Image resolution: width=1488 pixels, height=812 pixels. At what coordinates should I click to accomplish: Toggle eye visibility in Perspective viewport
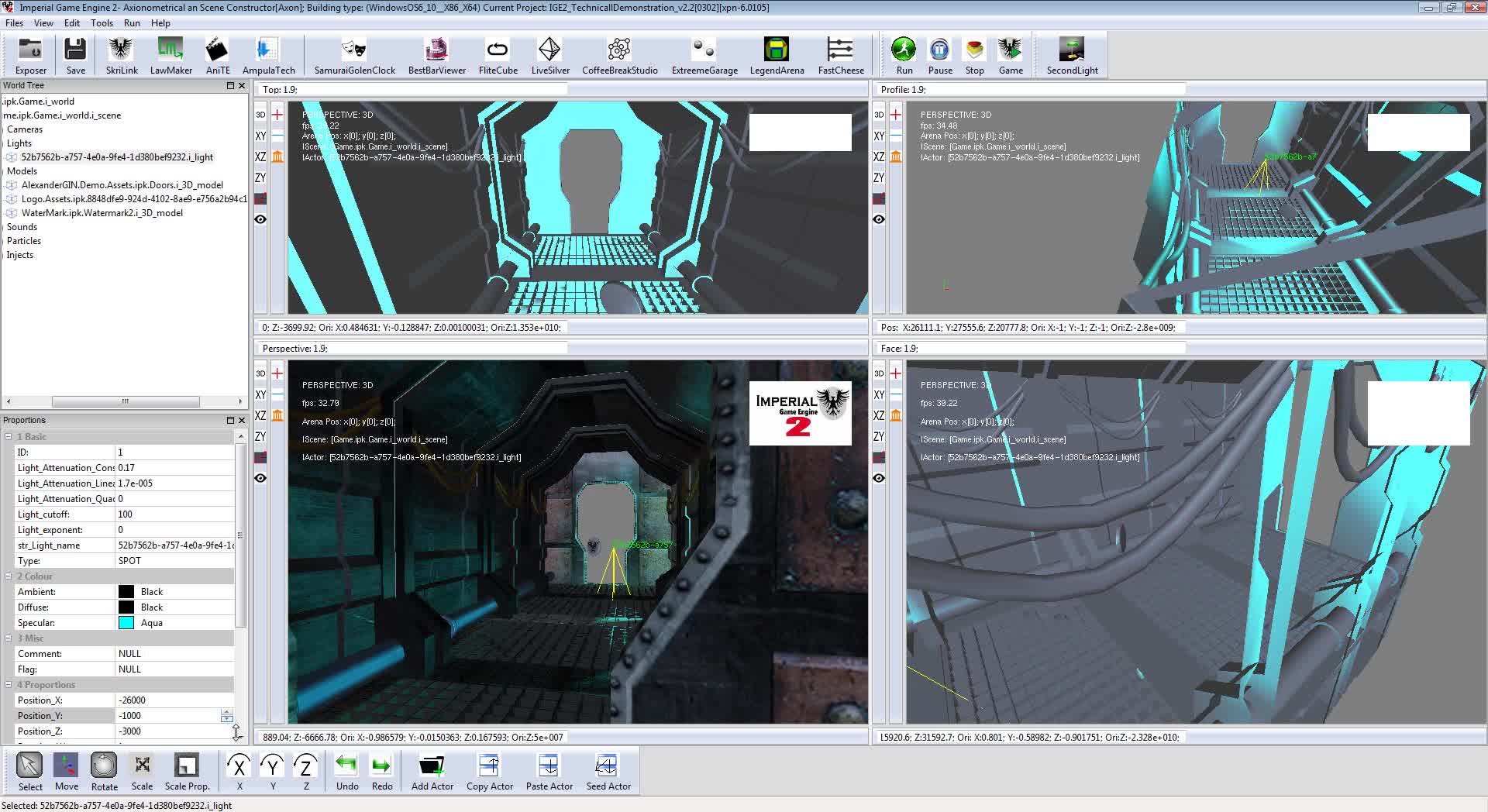pyautogui.click(x=260, y=478)
